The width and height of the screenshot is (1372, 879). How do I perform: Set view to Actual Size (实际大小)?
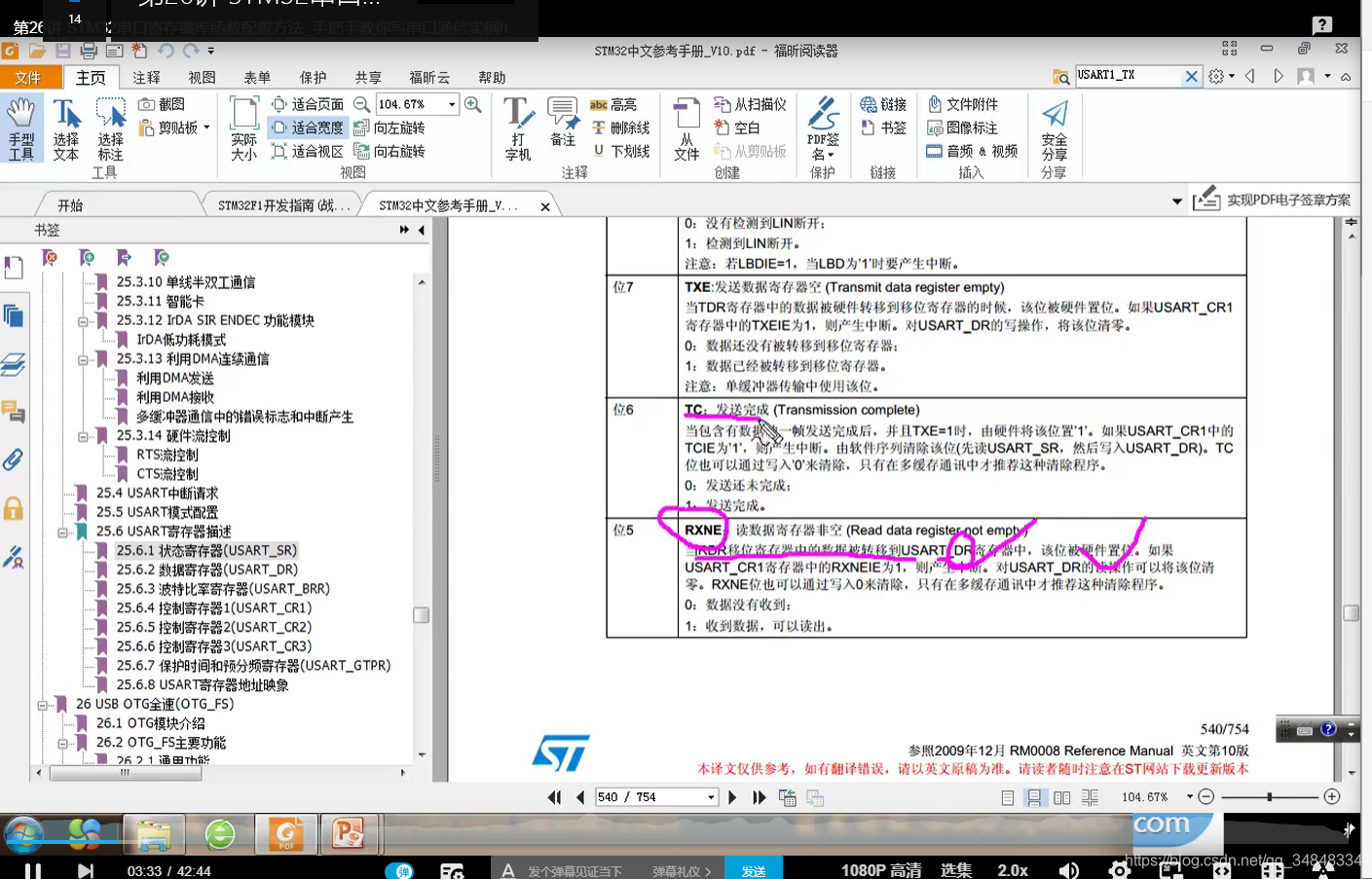point(244,128)
